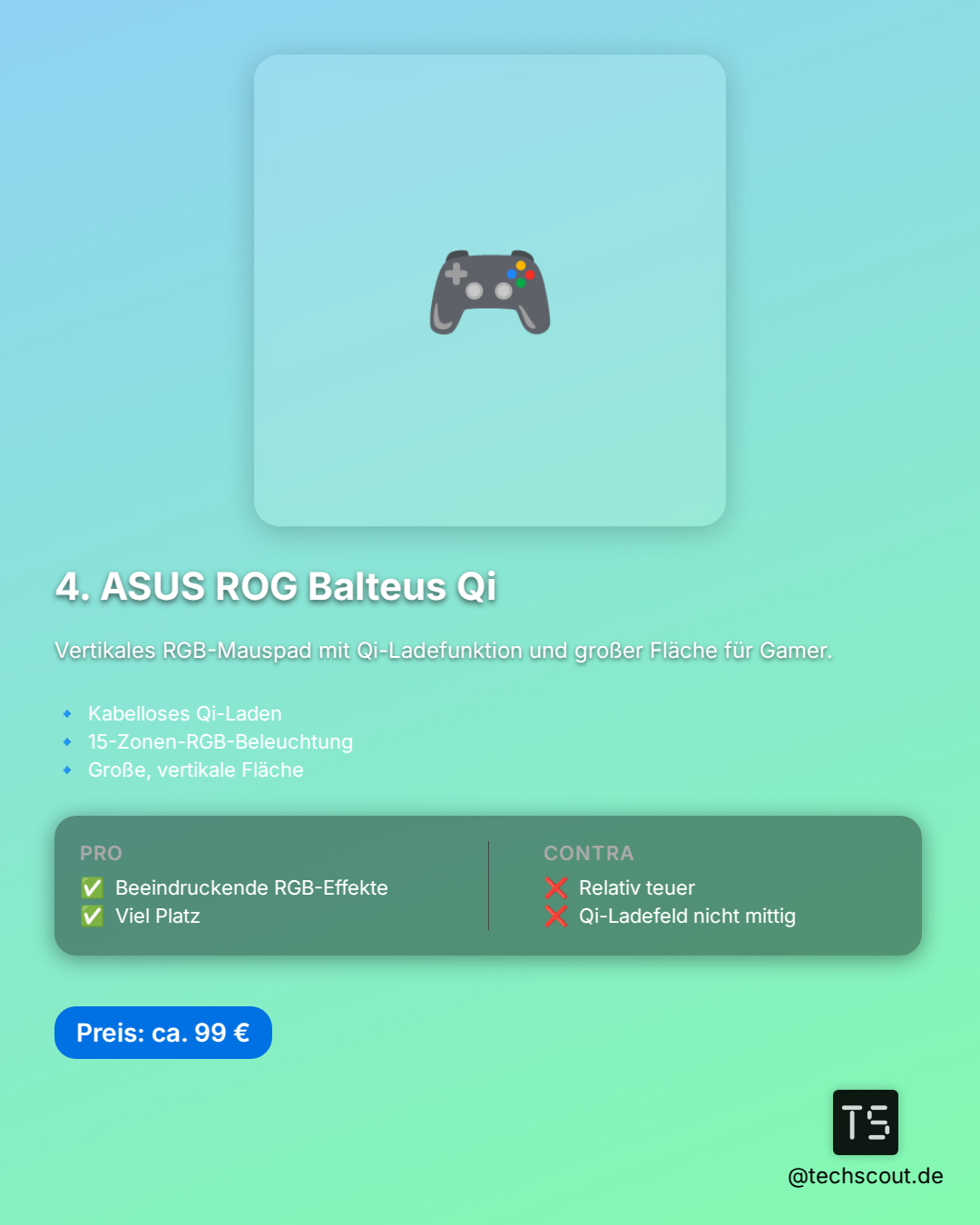Screen dimensions: 980x1225
Task: Click the green checkmark beside Viel Platz
Action: click(x=93, y=916)
